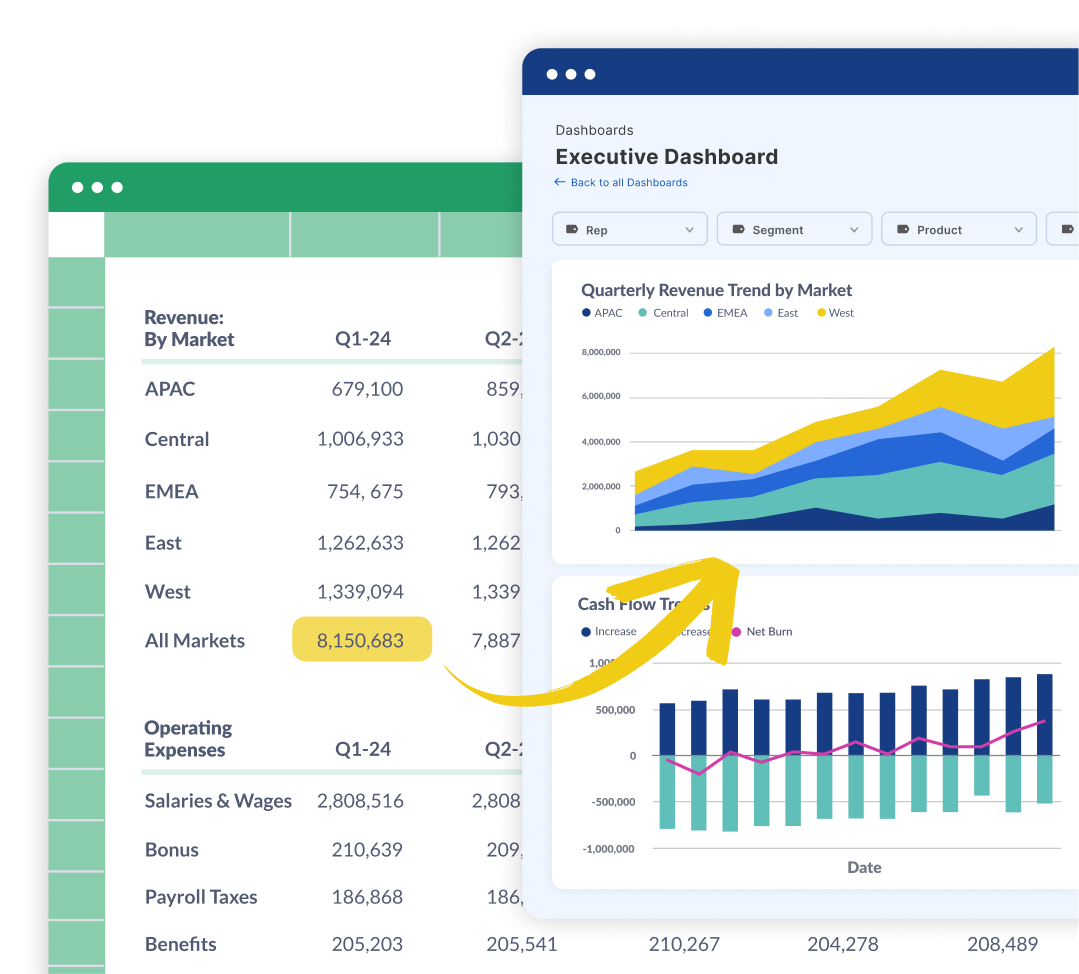Viewport: 1079px width, 974px height.
Task: Toggle the West legend series
Action: pyautogui.click(x=835, y=313)
